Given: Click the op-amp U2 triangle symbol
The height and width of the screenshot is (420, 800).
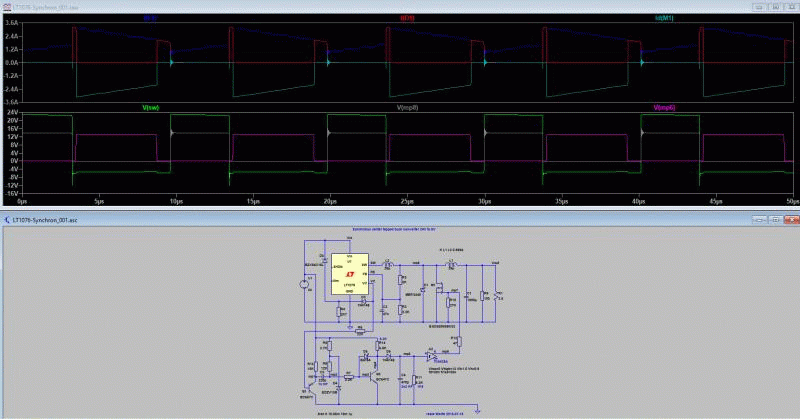Looking at the screenshot, I should pyautogui.click(x=432, y=356).
